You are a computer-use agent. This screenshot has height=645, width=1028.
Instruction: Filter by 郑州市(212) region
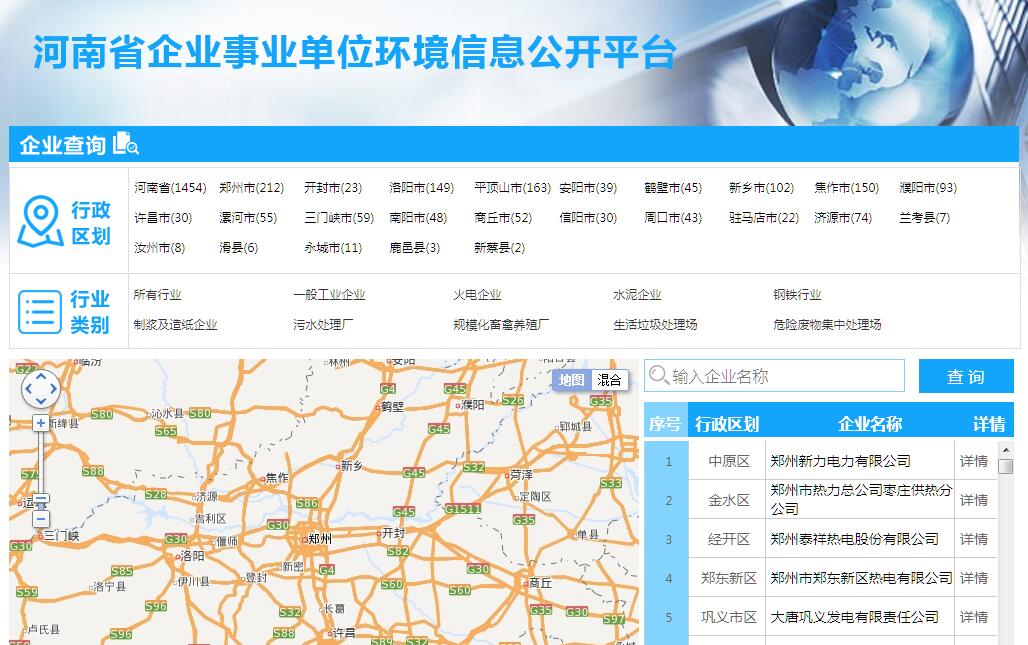[251, 188]
